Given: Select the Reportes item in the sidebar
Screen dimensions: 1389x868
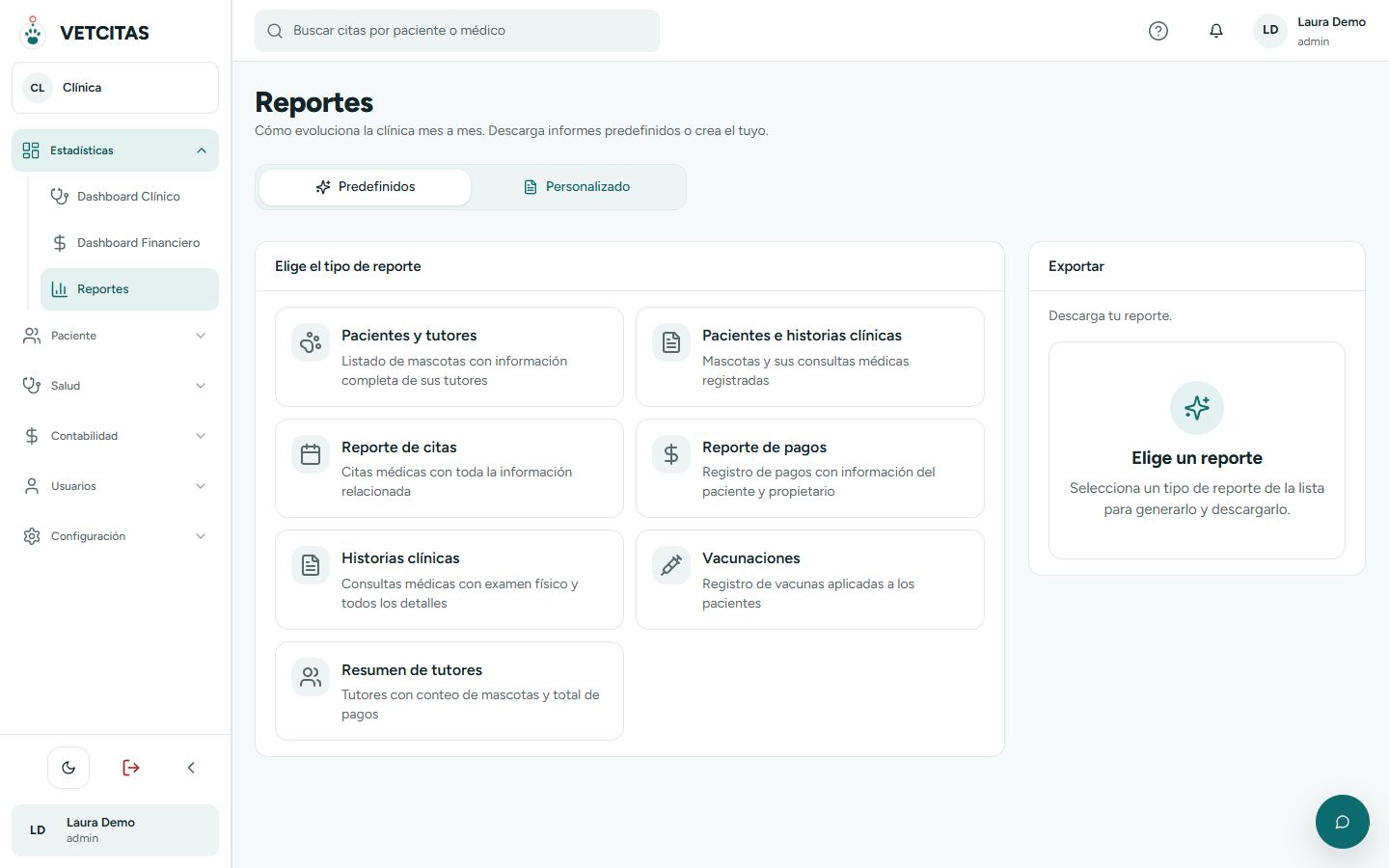Looking at the screenshot, I should click(x=129, y=289).
